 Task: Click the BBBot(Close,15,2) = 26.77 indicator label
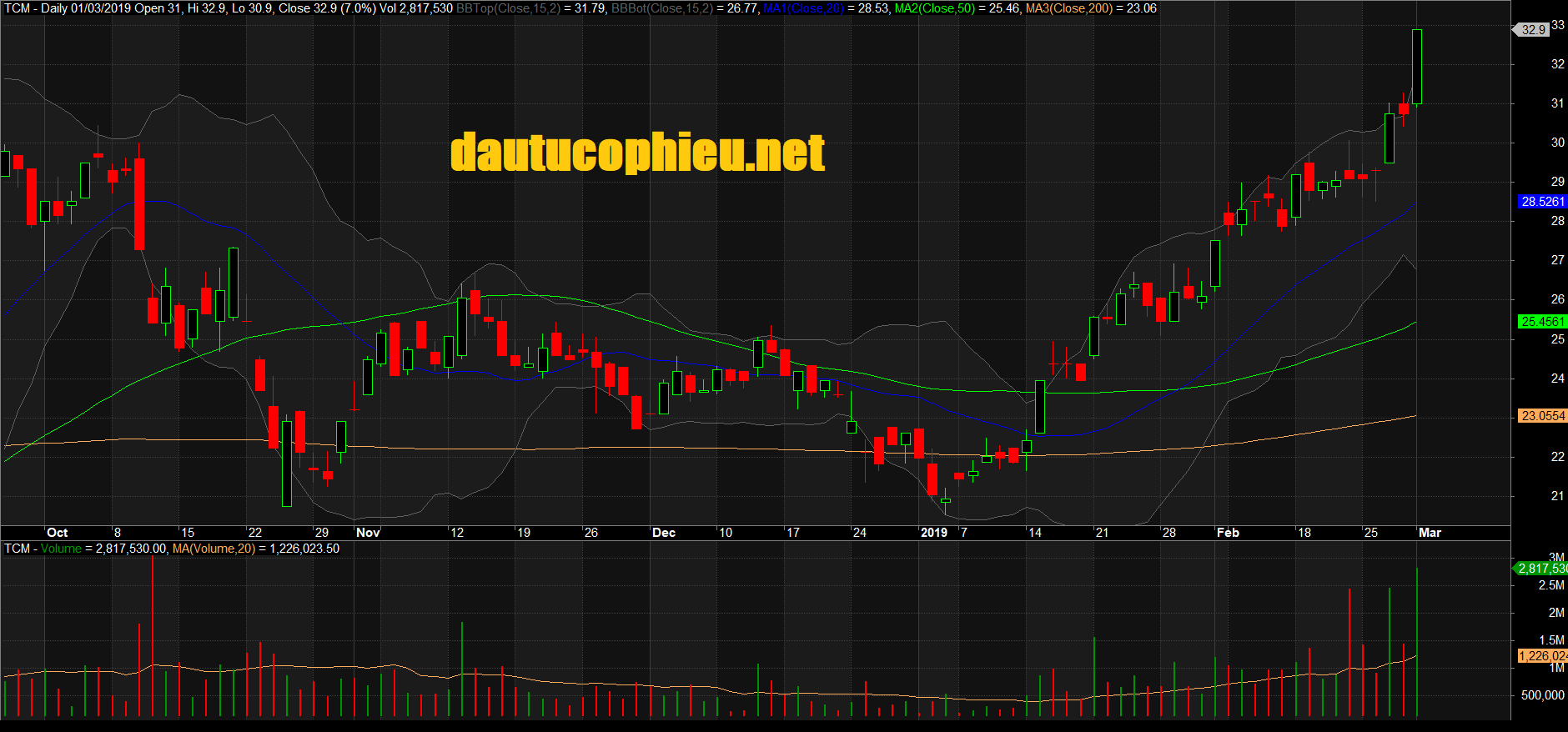[684, 8]
